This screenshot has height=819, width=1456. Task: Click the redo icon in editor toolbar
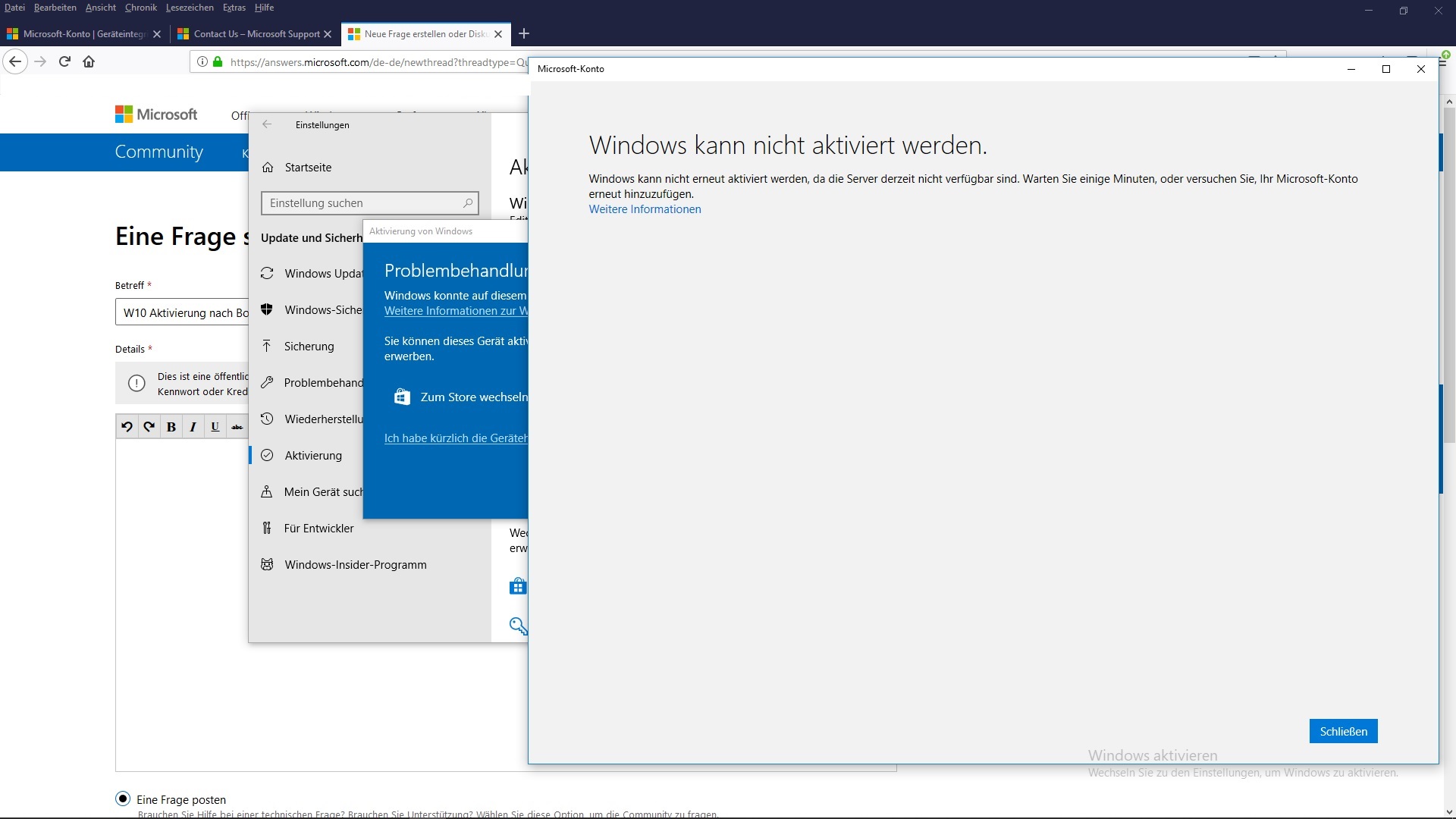click(149, 427)
